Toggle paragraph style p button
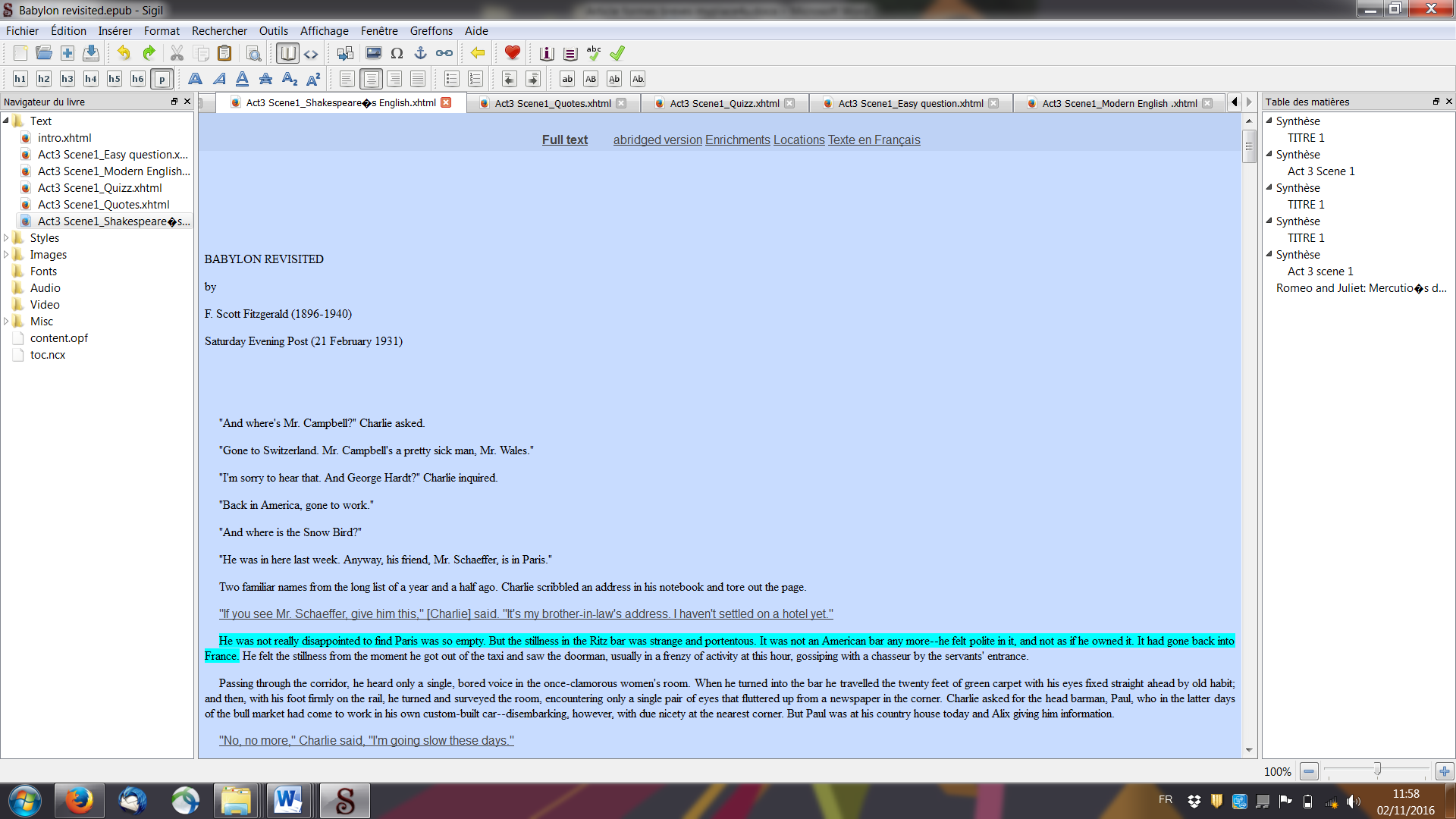 [x=162, y=79]
